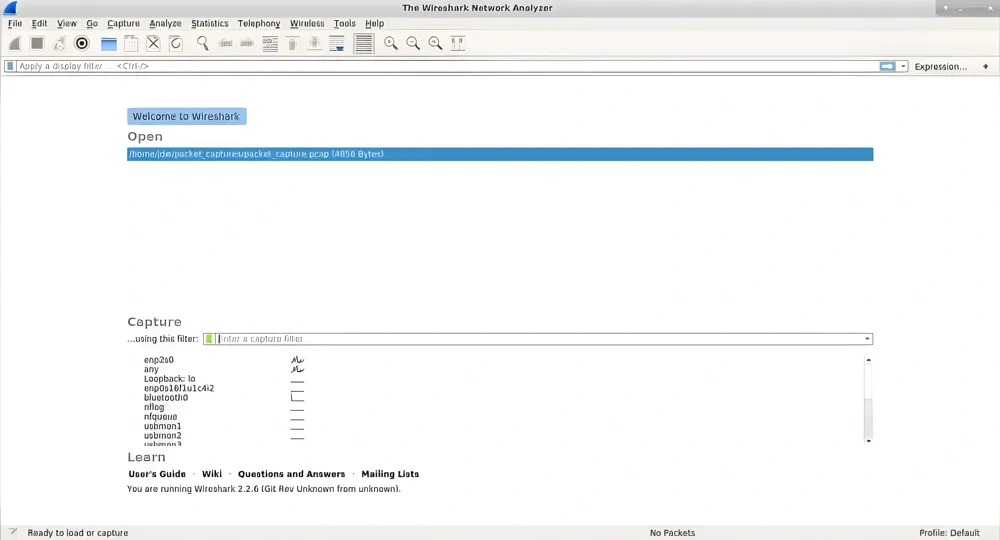Reload this capture file icon
This screenshot has height=540, width=1000.
pyautogui.click(x=176, y=43)
